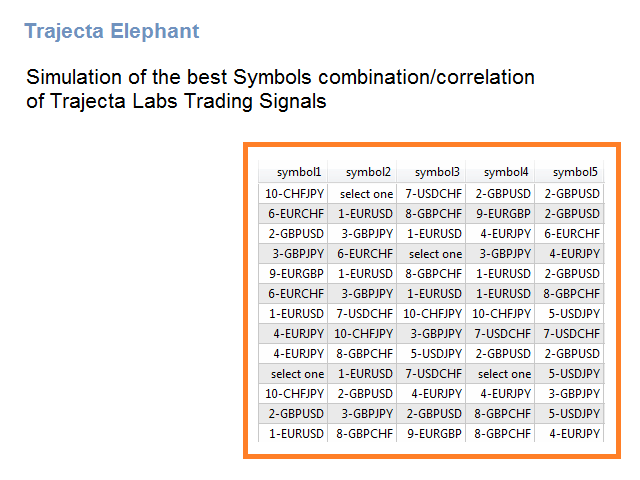640x480 pixels.
Task: Open the 'select one' dropdown in first row symbol2
Action: click(362, 194)
